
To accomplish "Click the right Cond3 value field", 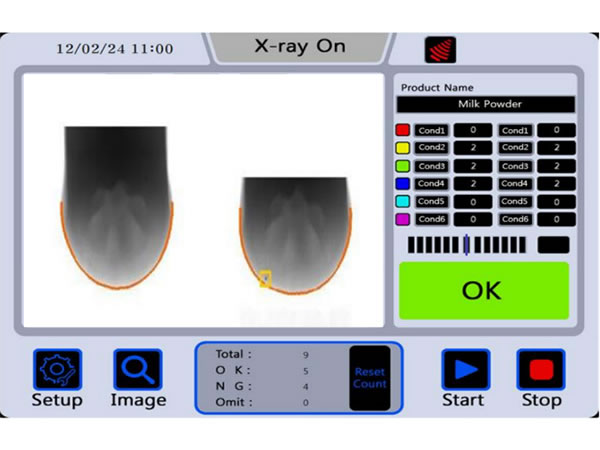I will [x=556, y=166].
